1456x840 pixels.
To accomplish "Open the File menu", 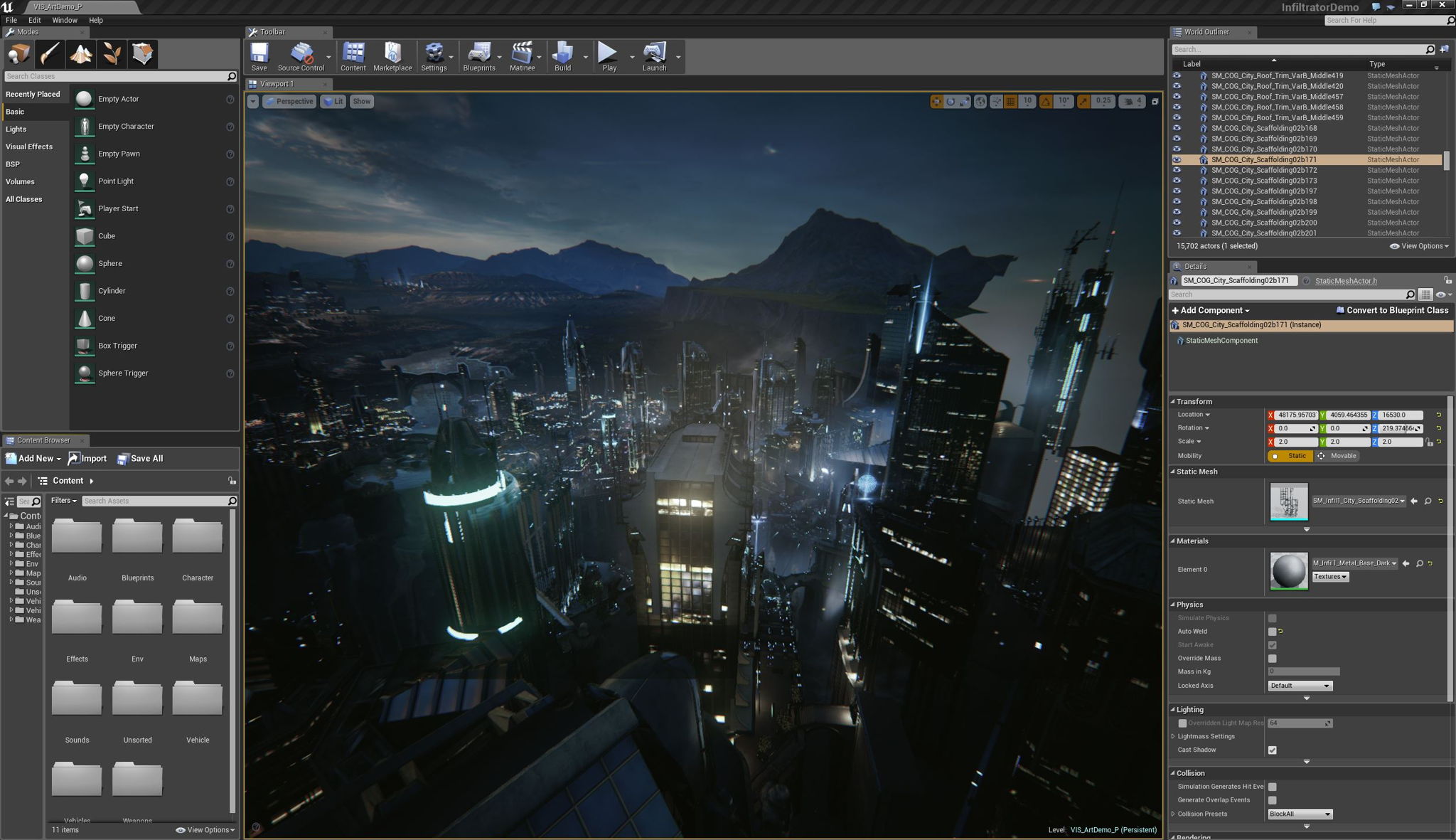I will coord(9,19).
